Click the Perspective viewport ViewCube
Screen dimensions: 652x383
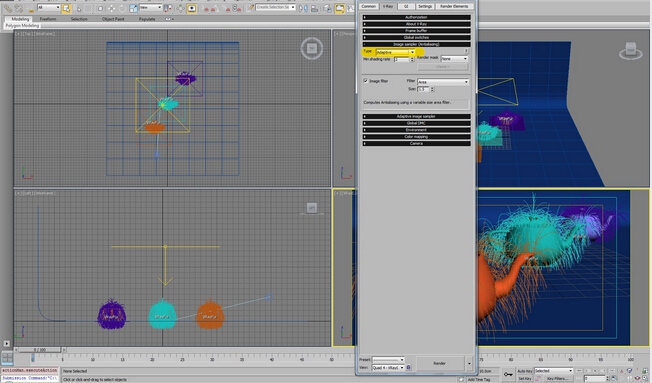630,50
